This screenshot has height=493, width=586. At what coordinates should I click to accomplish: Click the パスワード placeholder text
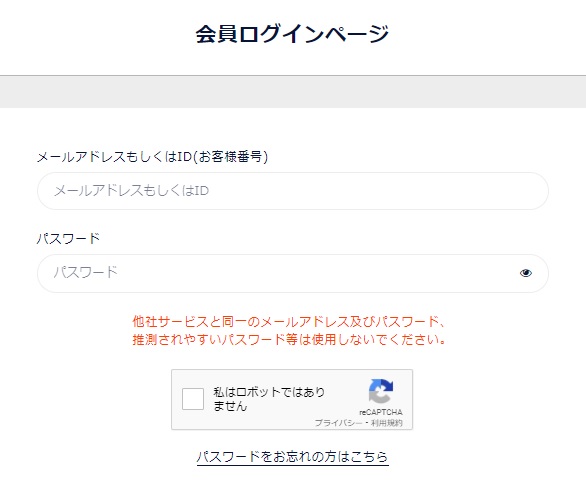coord(86,272)
